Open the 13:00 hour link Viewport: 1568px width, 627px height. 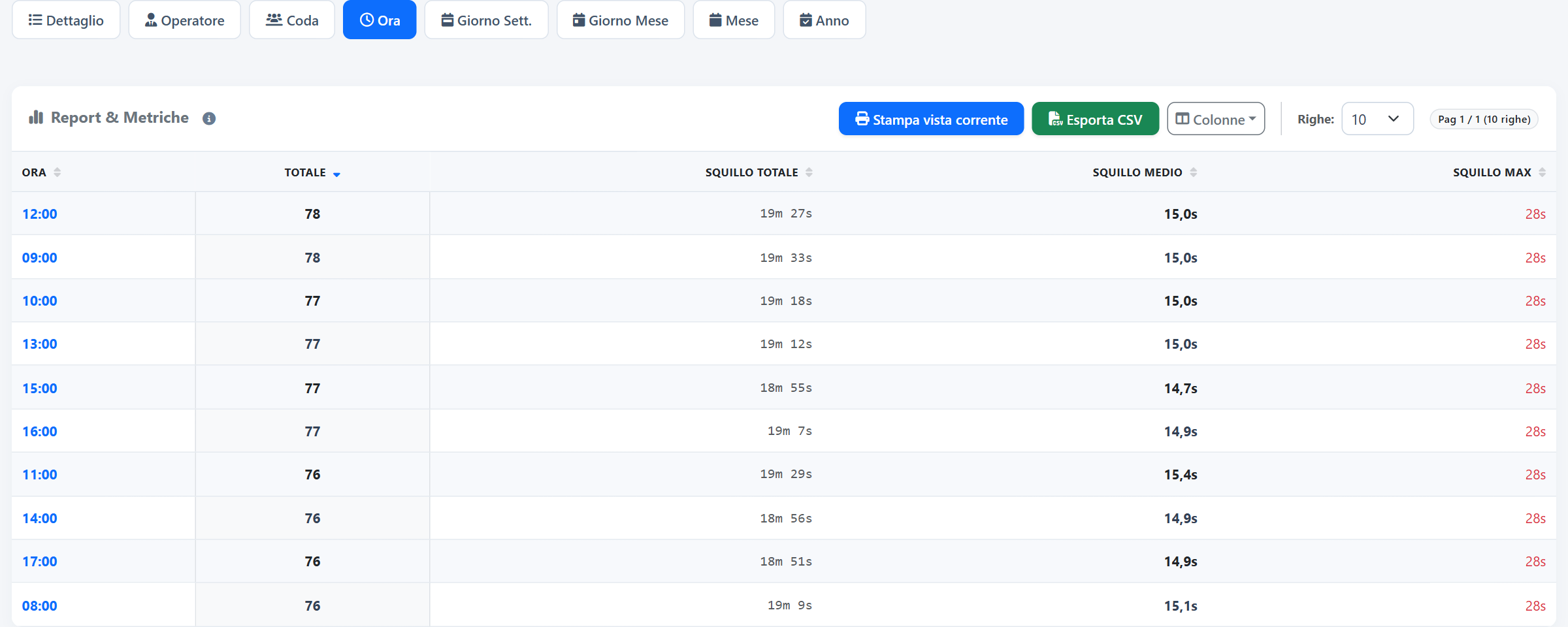pos(40,344)
